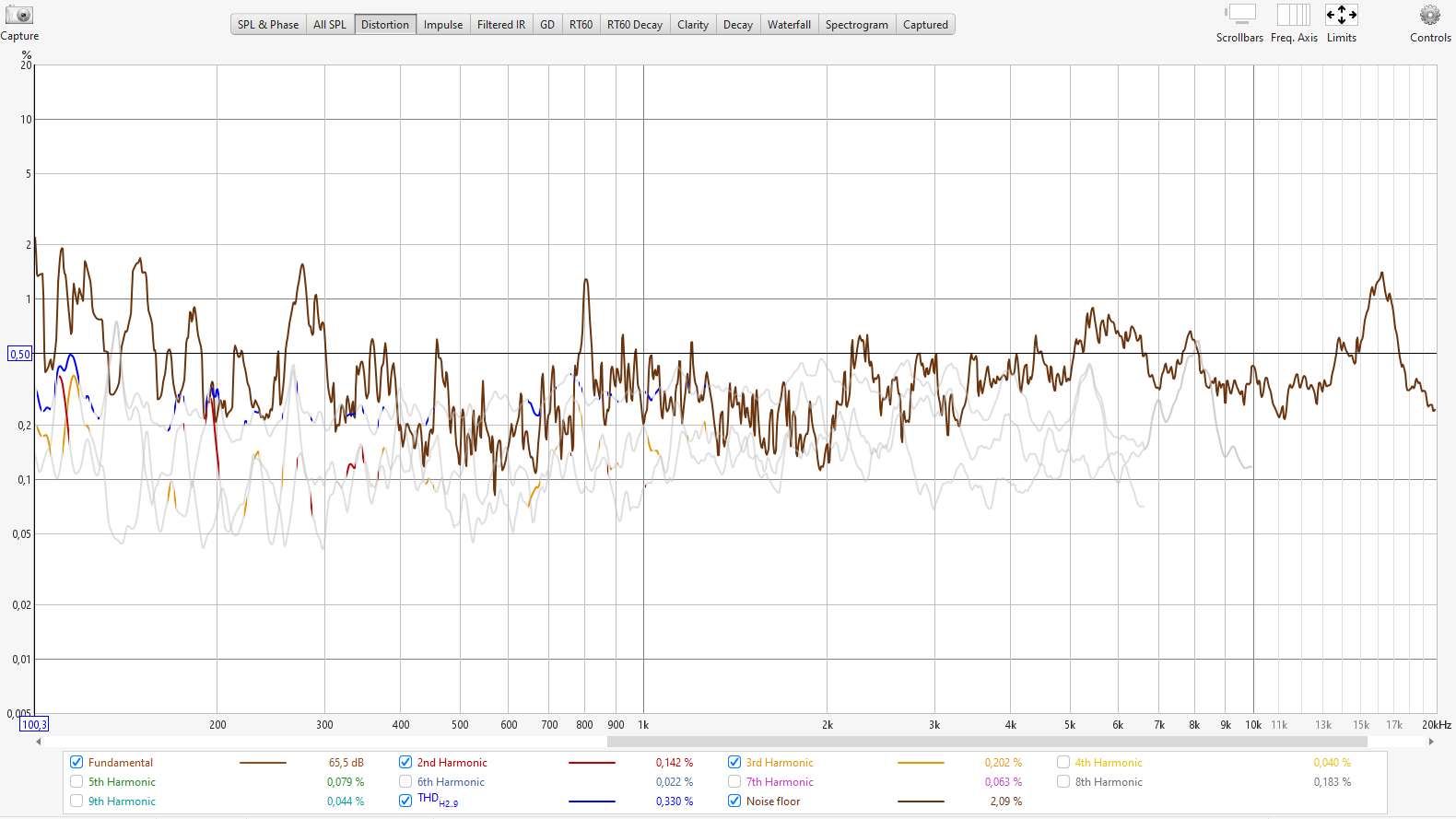Click the horizontal frequency scrollbar thumb
This screenshot has height=819, width=1456.
(986, 742)
